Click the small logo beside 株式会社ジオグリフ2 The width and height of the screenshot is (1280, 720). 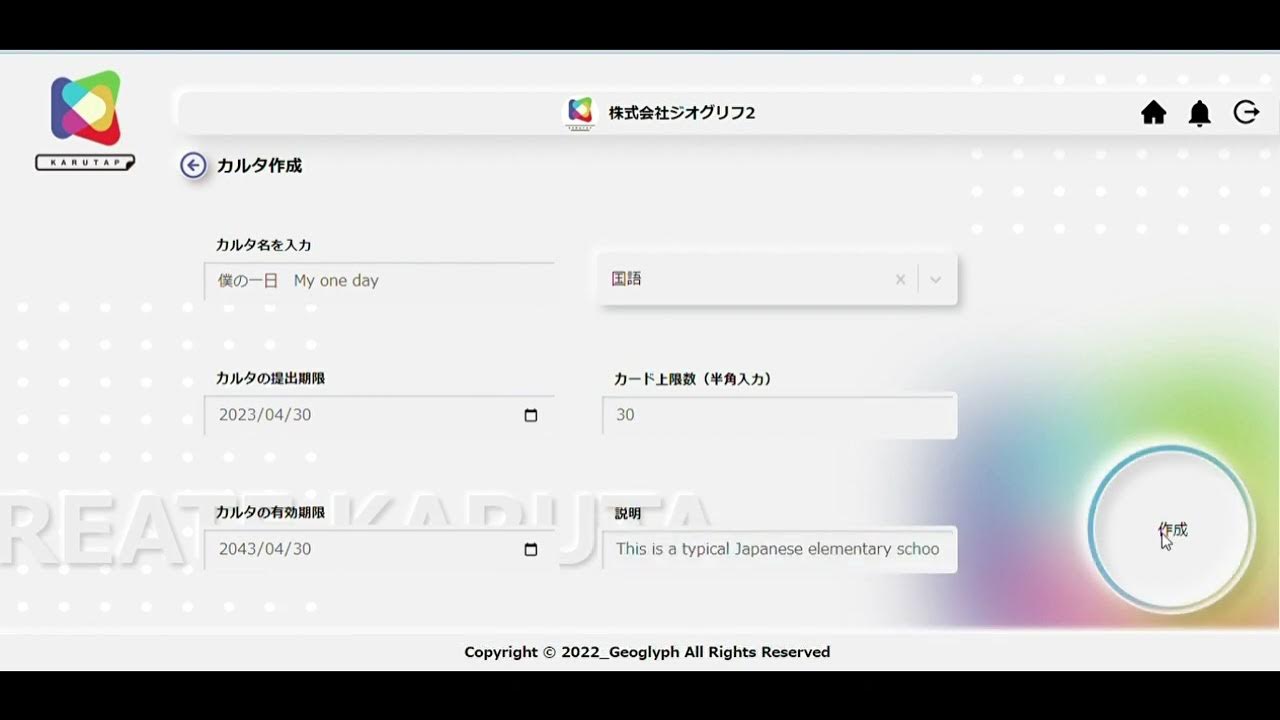tap(580, 112)
